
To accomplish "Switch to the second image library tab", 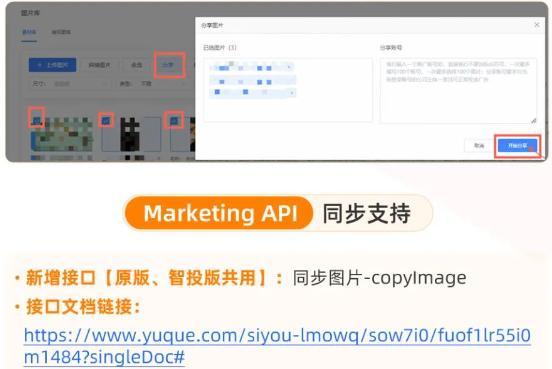I will [x=61, y=32].
